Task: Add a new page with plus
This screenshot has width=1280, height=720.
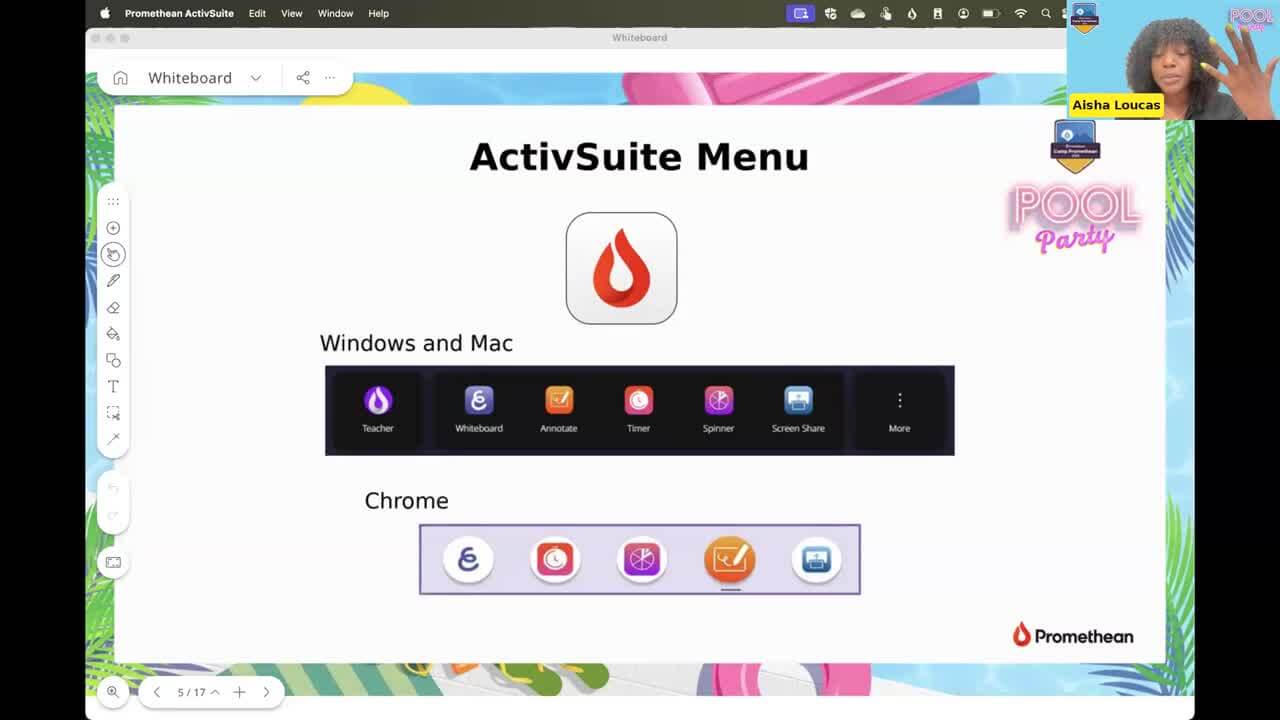Action: (x=239, y=692)
